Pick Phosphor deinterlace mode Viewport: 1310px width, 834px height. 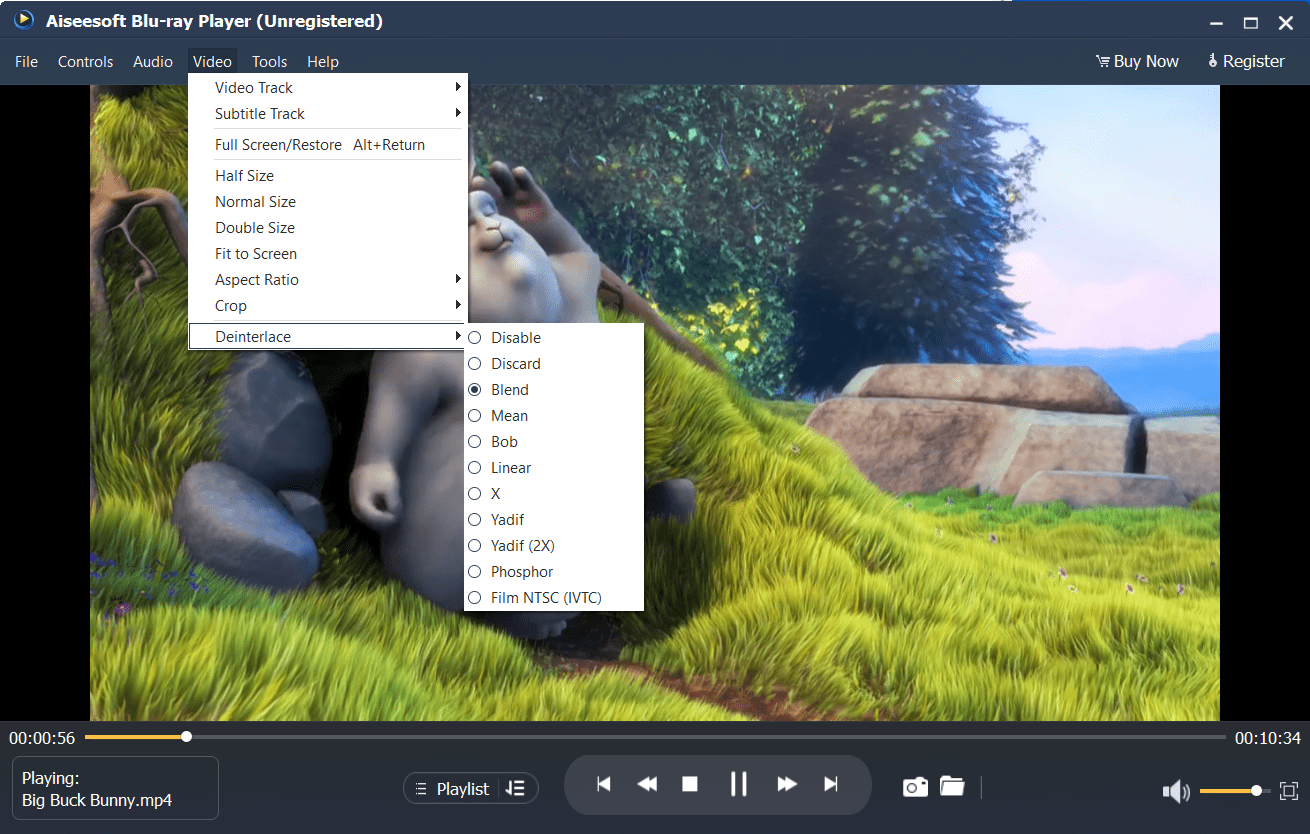(x=554, y=572)
